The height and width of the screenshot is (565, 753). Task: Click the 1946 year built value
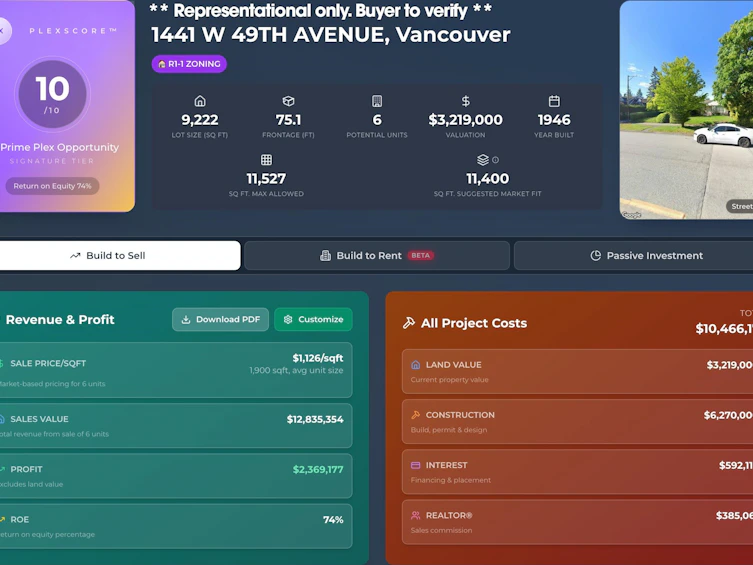pyautogui.click(x=554, y=120)
